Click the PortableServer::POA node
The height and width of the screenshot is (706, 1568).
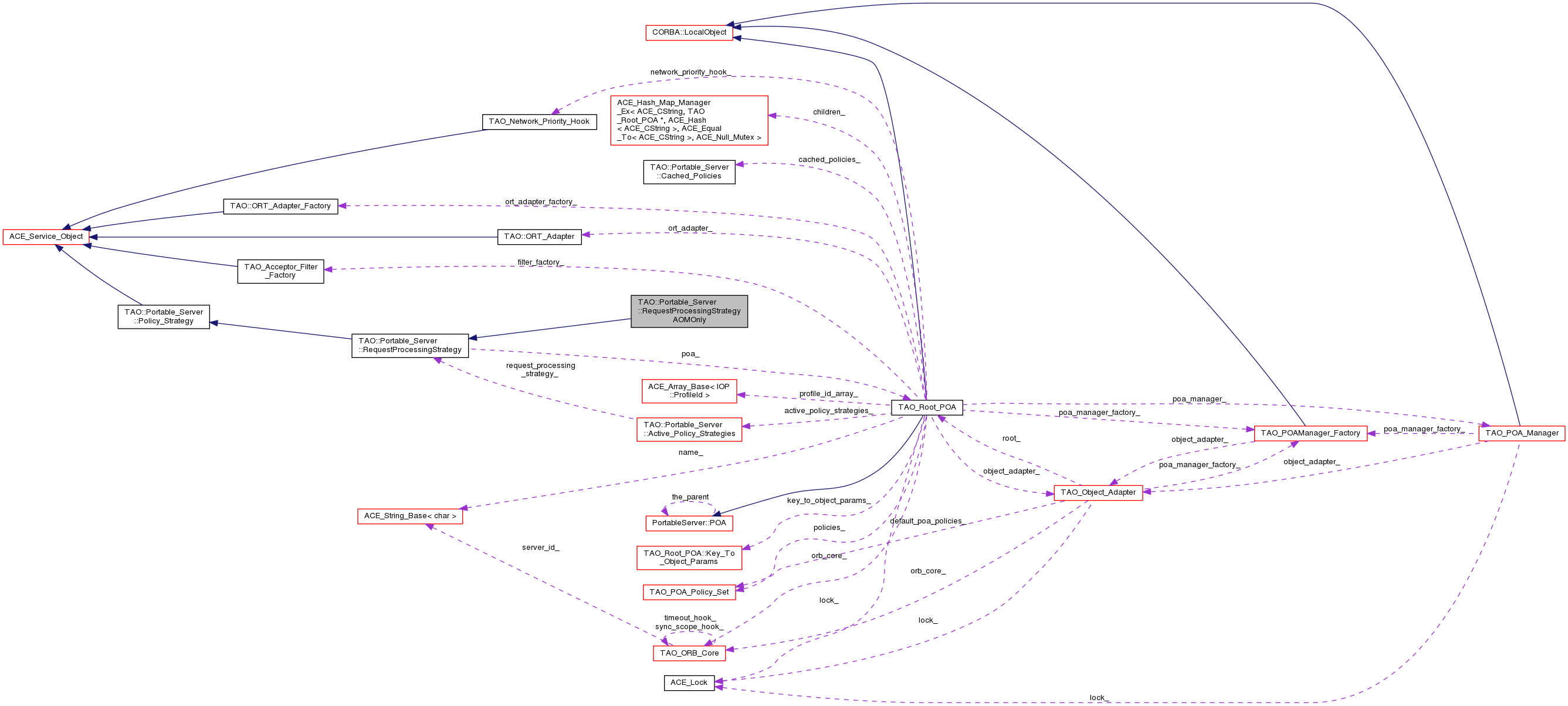point(689,523)
